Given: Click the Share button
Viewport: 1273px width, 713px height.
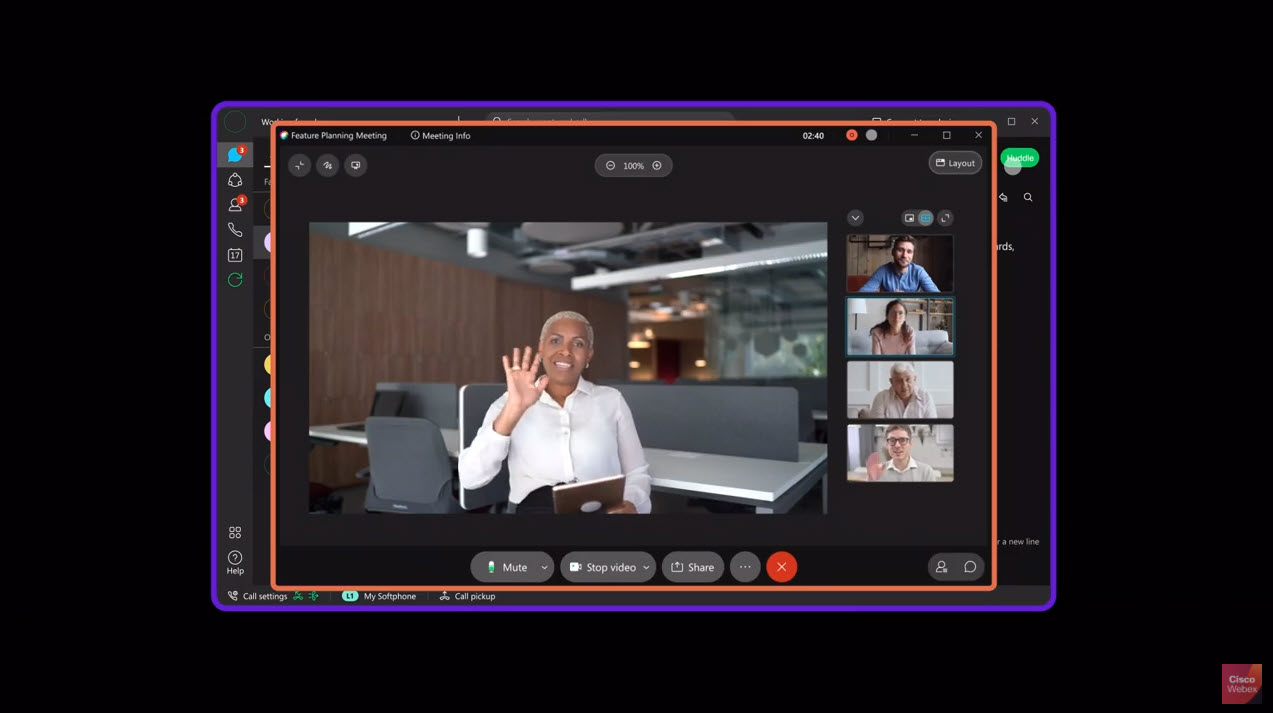Looking at the screenshot, I should (692, 567).
